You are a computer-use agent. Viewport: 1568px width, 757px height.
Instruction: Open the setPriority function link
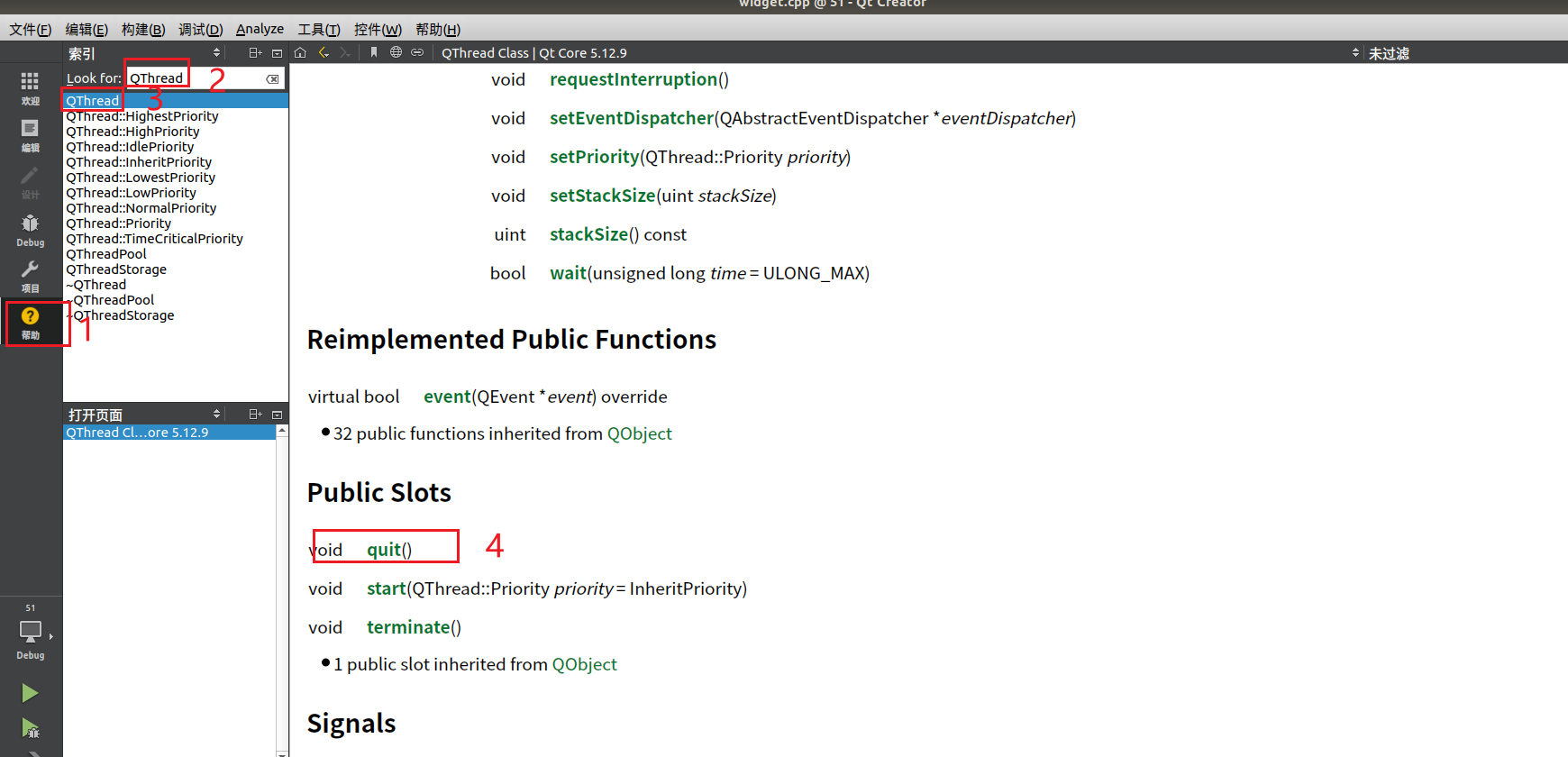click(595, 157)
